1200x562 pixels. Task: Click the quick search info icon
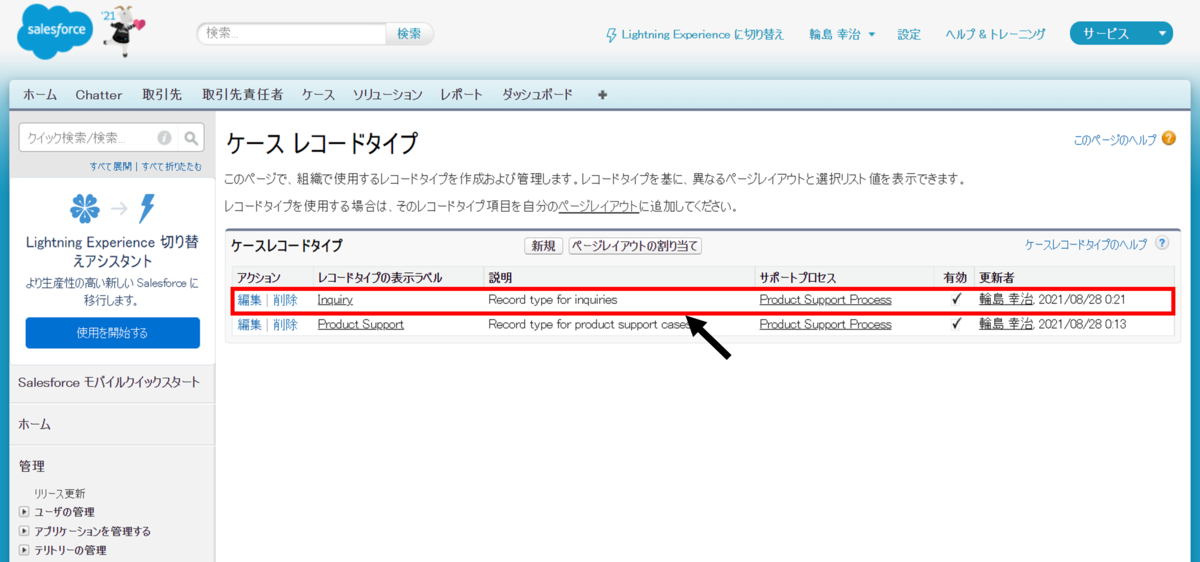pyautogui.click(x=164, y=138)
